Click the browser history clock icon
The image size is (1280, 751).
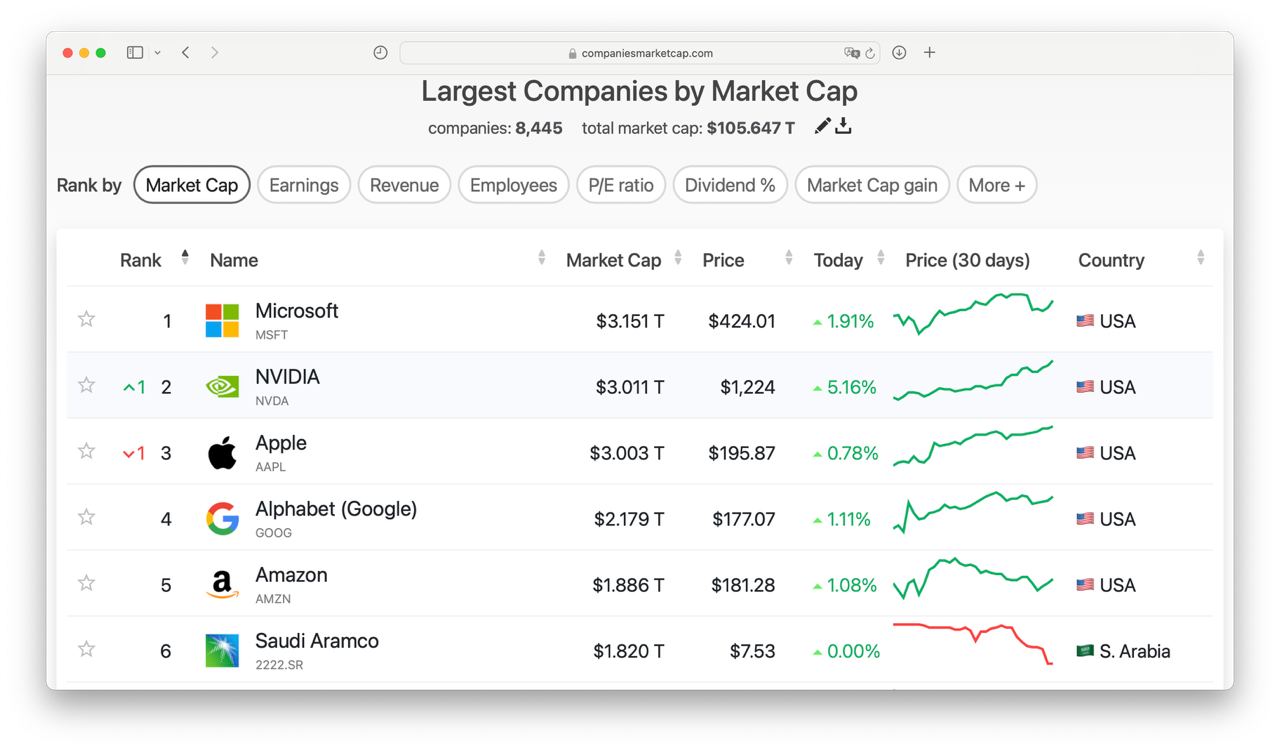[x=380, y=53]
